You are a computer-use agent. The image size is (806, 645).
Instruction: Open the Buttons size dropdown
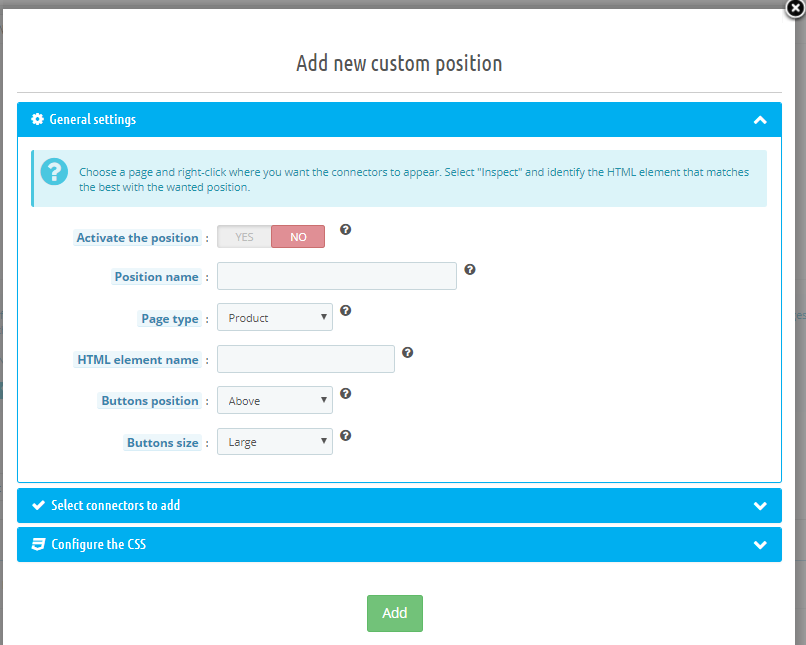[x=275, y=441]
